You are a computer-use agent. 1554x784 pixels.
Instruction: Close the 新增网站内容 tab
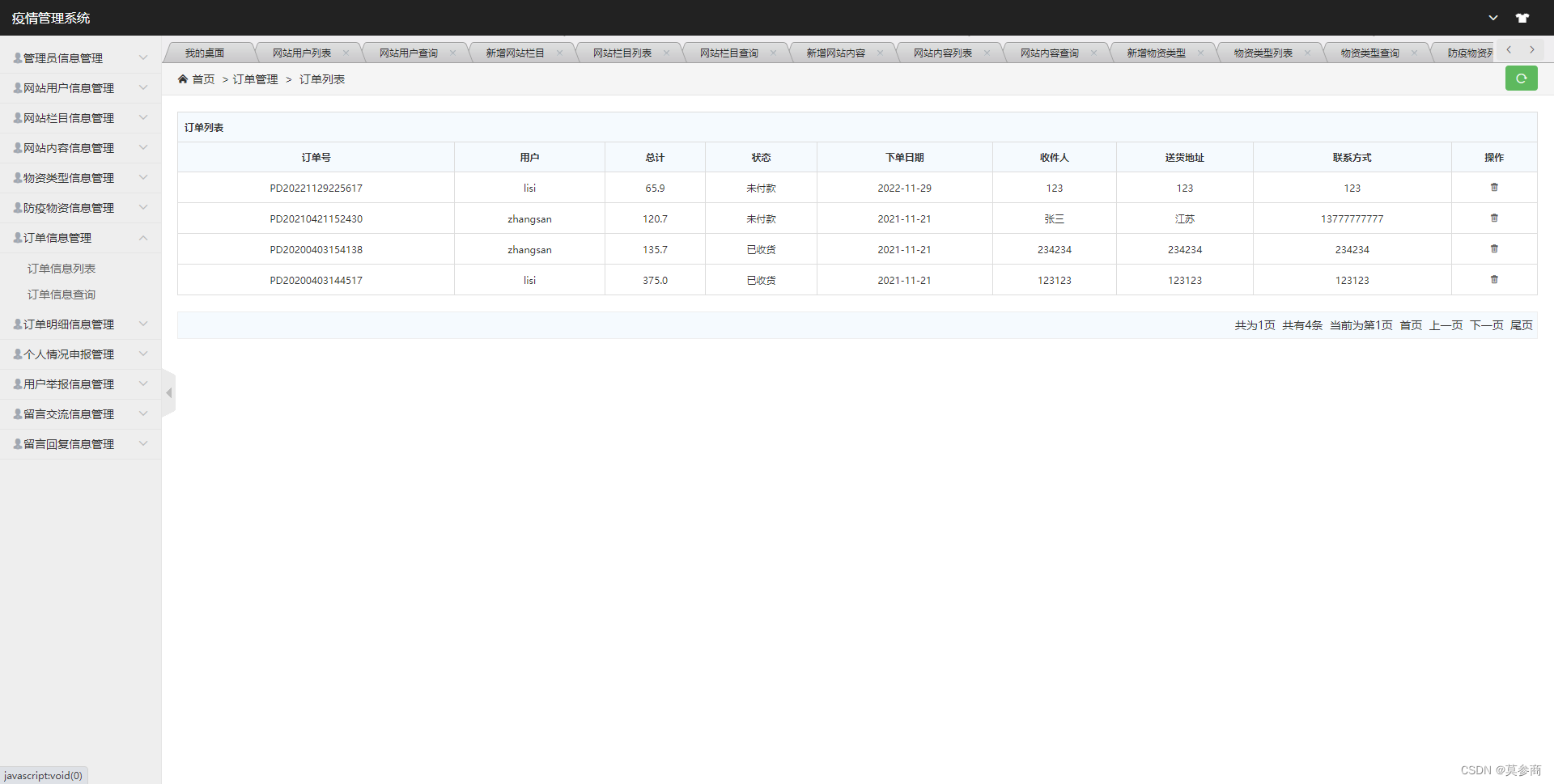coord(880,53)
